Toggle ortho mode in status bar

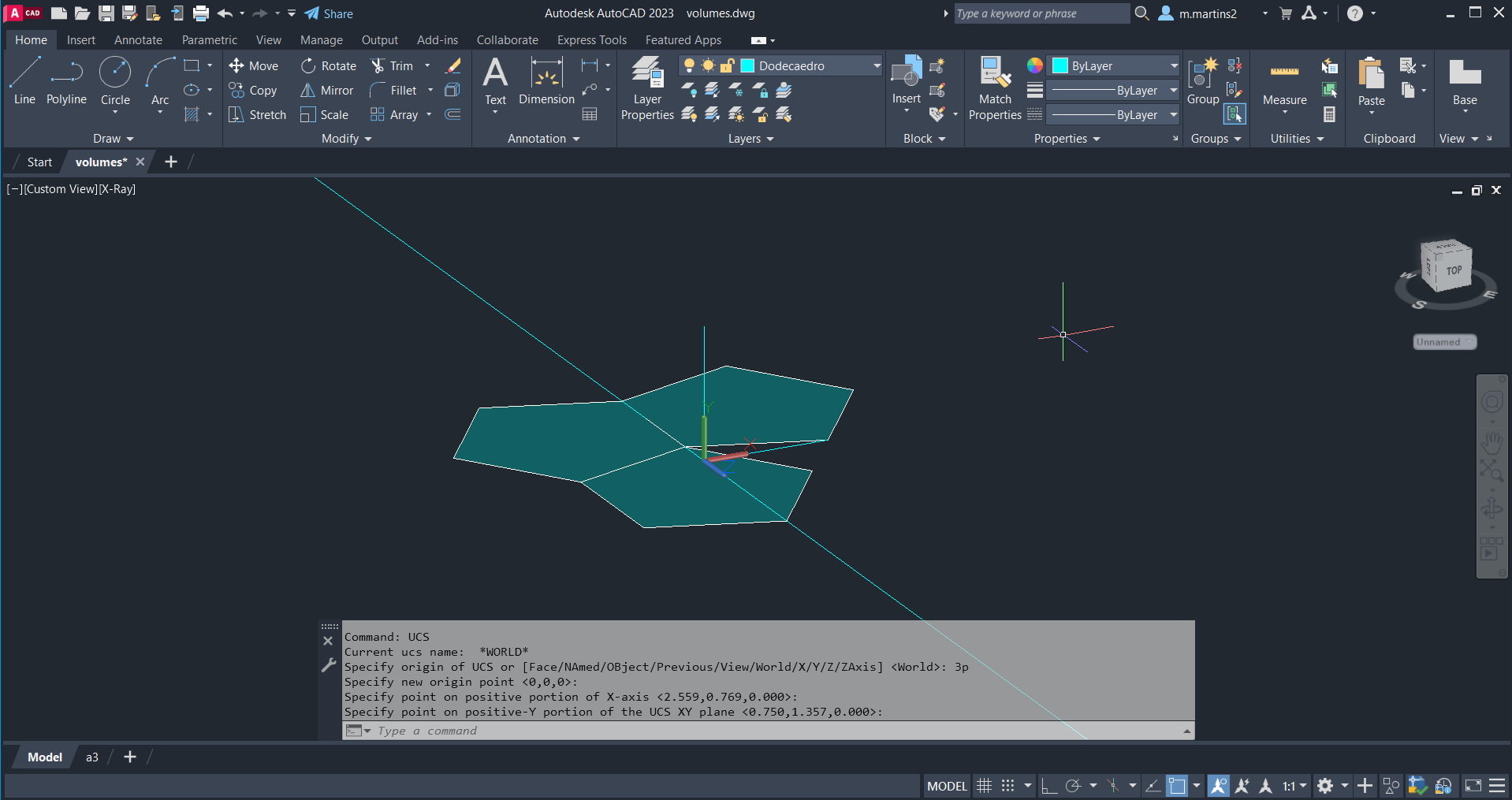click(x=1048, y=786)
